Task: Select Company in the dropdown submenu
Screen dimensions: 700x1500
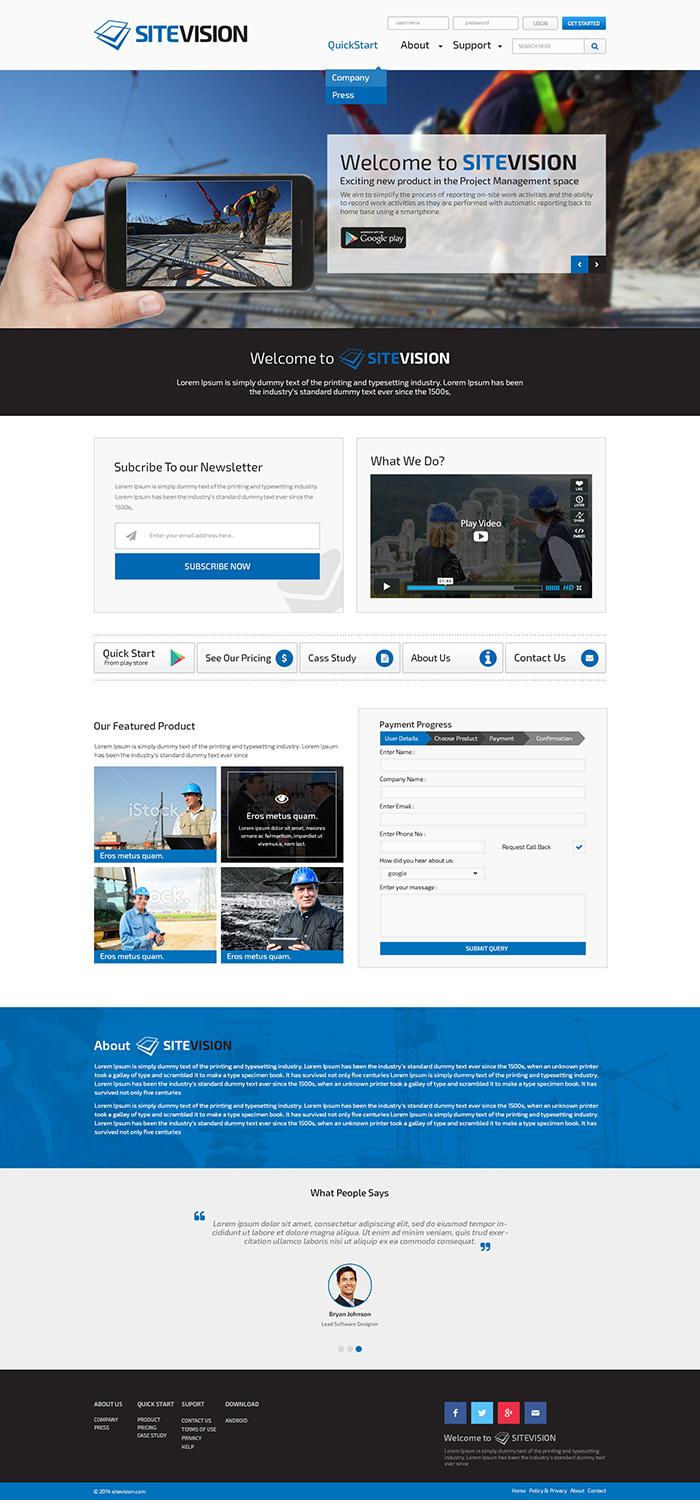Action: click(356, 78)
